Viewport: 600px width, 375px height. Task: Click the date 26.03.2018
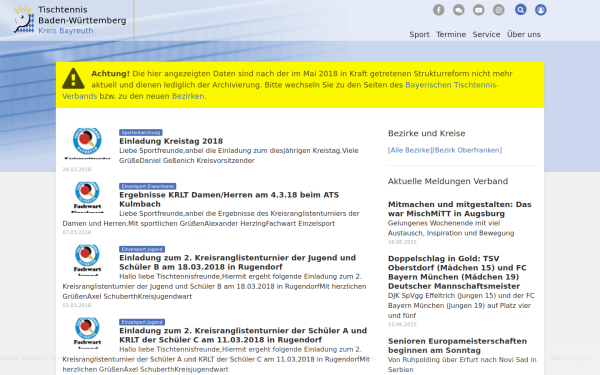[77, 170]
